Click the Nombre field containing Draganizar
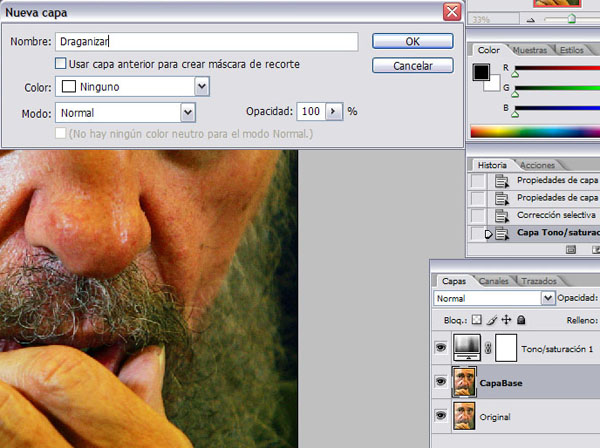 tap(207, 41)
